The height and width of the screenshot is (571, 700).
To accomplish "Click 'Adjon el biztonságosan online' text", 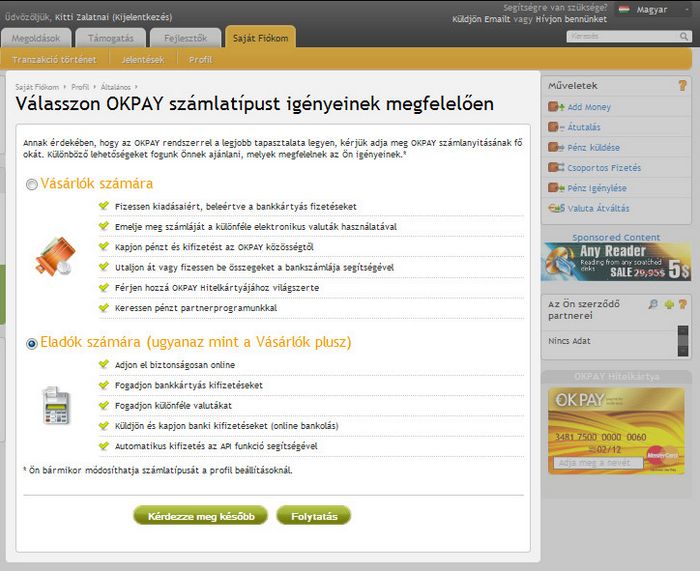I will (175, 365).
